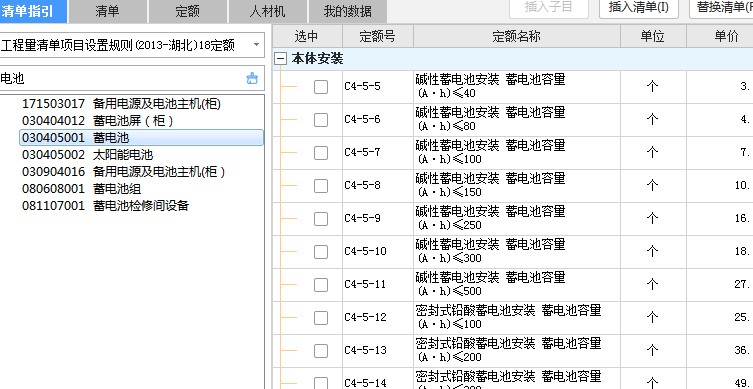Switch to the 我的数据 tab

[x=348, y=12]
